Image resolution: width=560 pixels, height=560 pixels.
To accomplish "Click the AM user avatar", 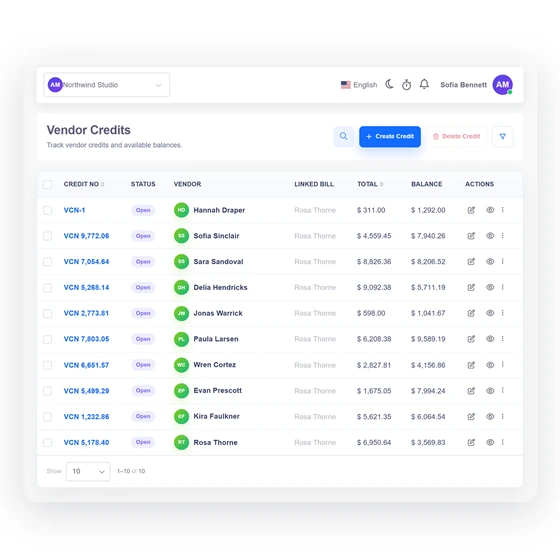I will click(x=502, y=85).
